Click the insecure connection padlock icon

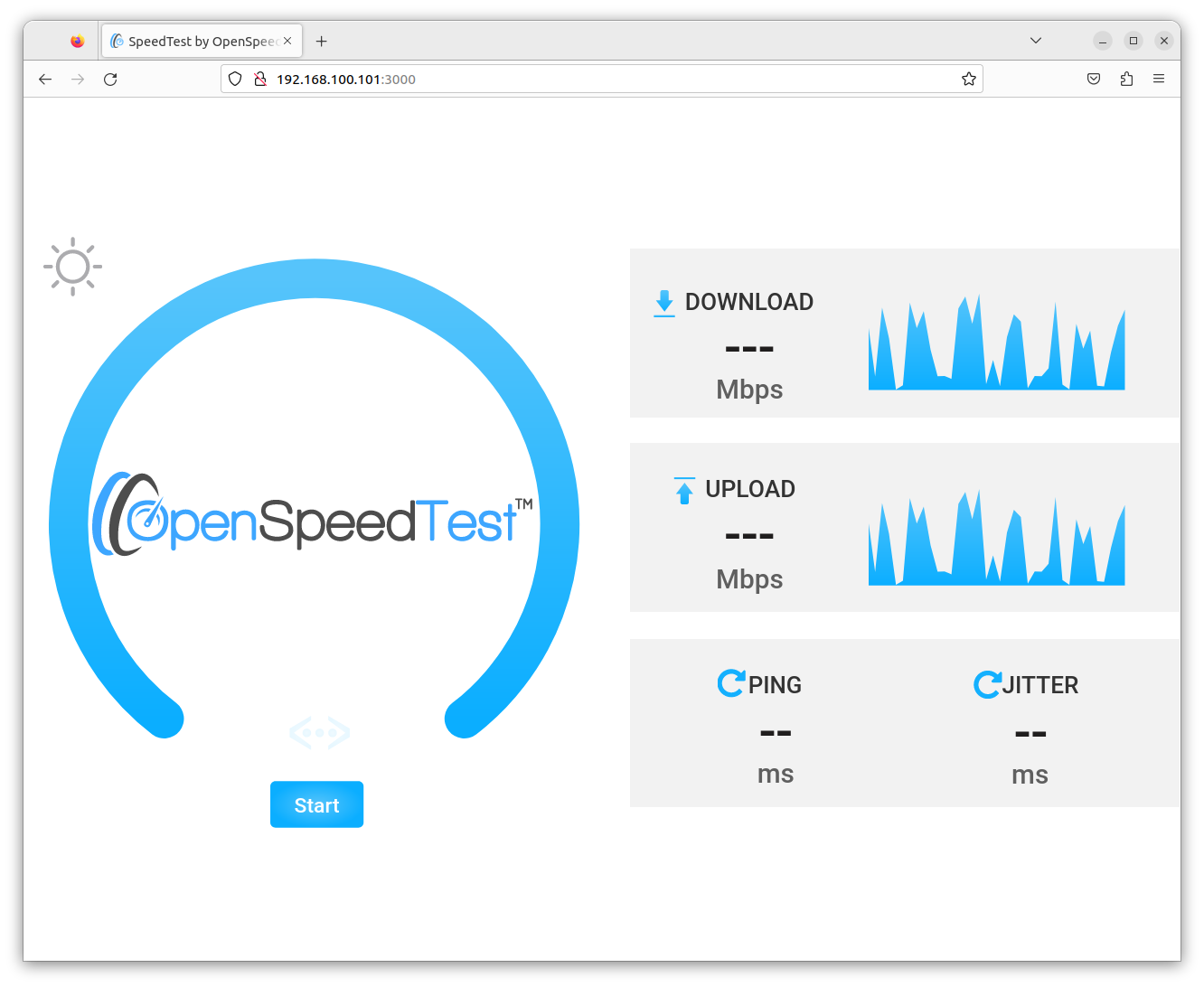tap(260, 79)
